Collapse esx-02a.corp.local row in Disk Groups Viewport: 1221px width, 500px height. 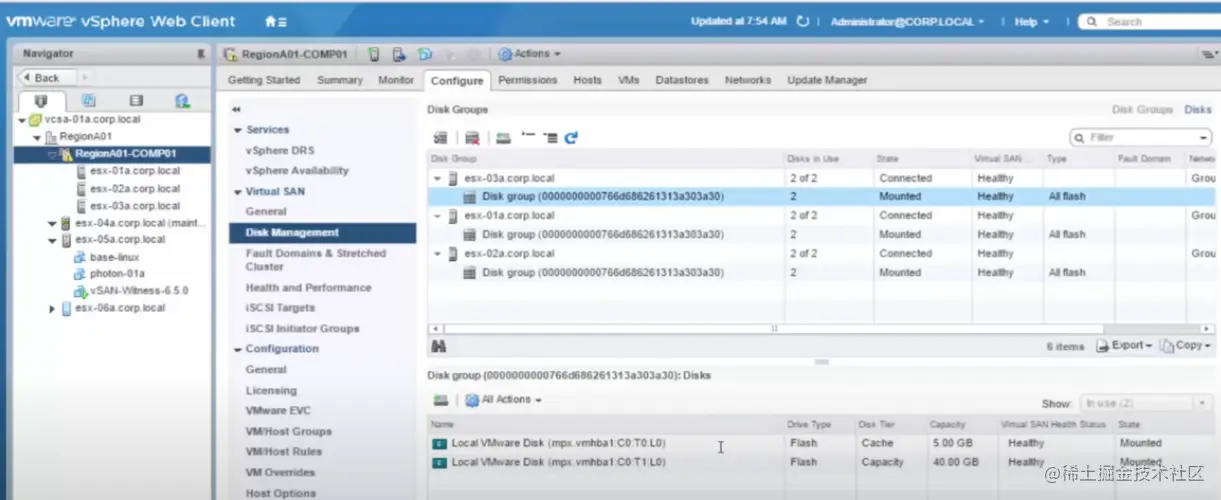pos(437,254)
